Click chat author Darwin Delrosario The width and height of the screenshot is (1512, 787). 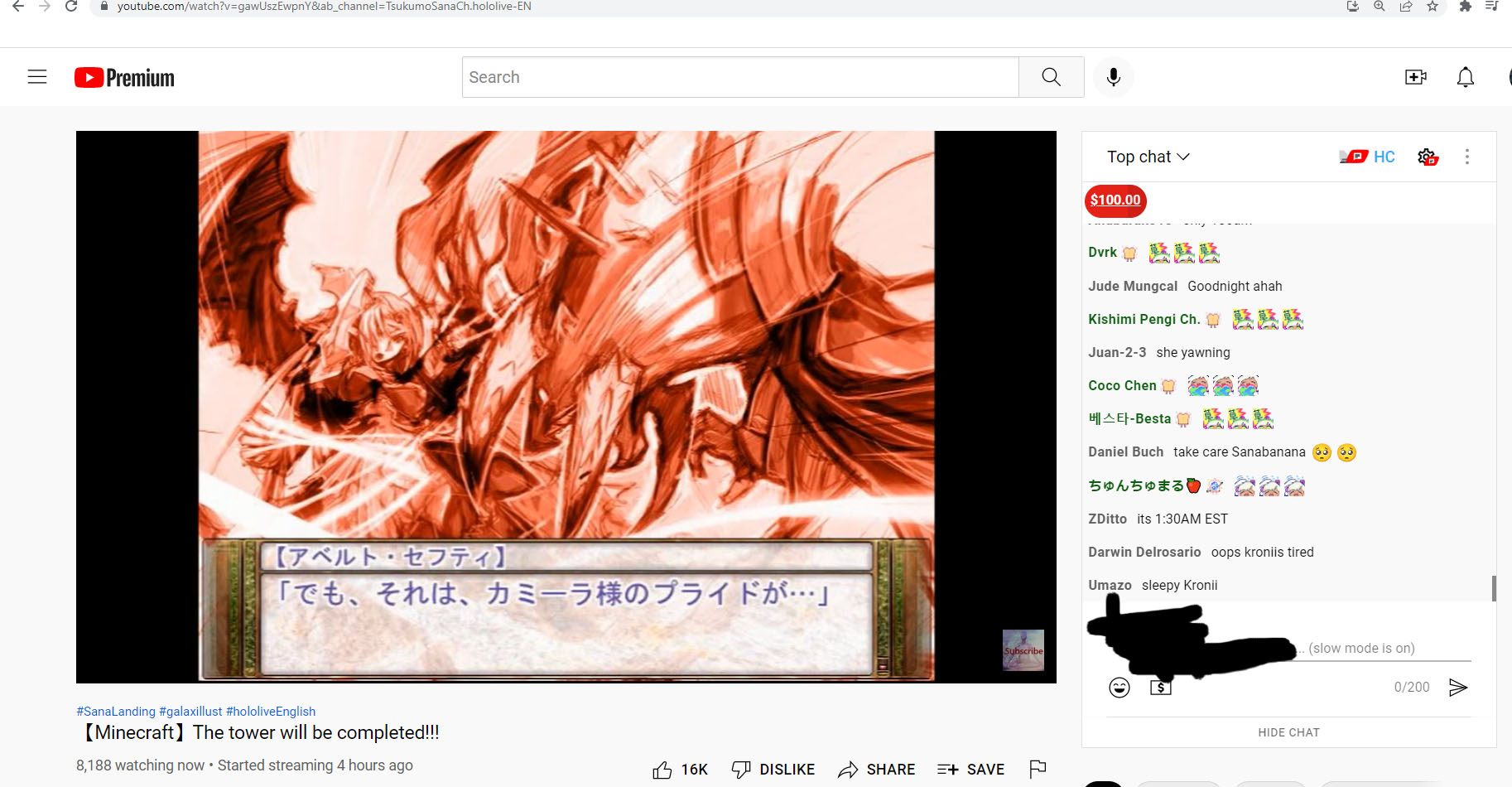(1144, 552)
